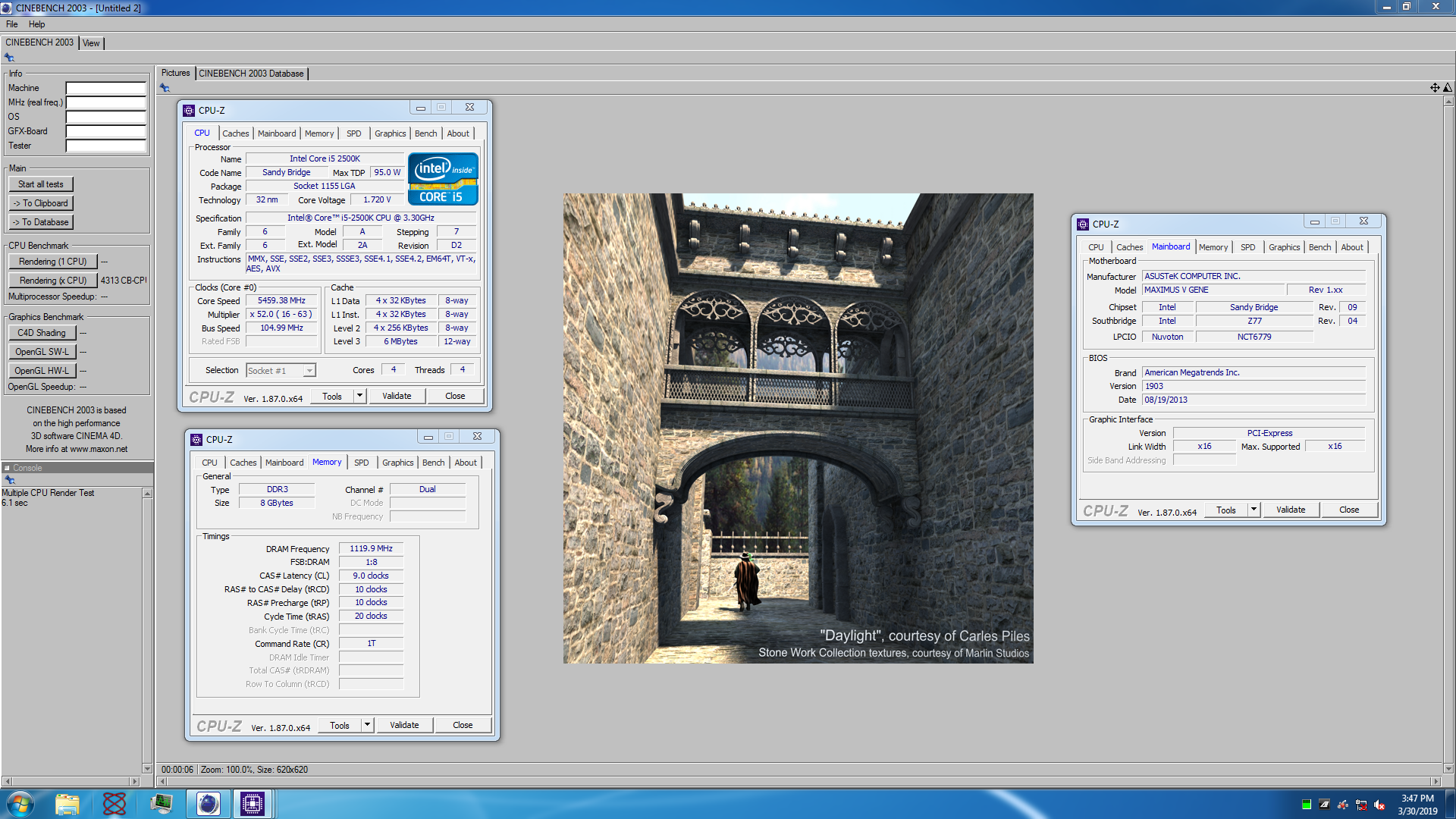This screenshot has height=819, width=1456.
Task: Click the move-view cross arrow icon
Action: tap(1435, 88)
